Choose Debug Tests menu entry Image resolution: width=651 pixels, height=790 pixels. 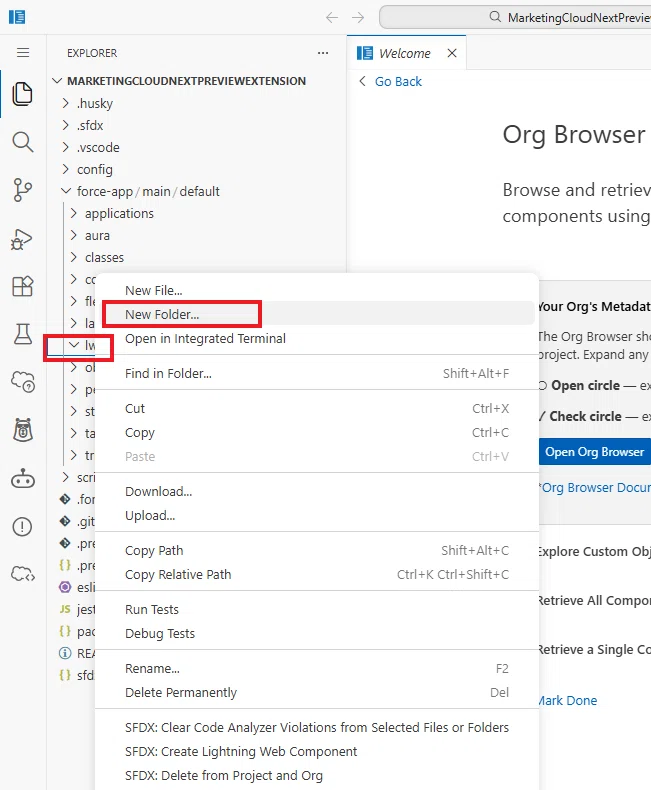[317, 634]
